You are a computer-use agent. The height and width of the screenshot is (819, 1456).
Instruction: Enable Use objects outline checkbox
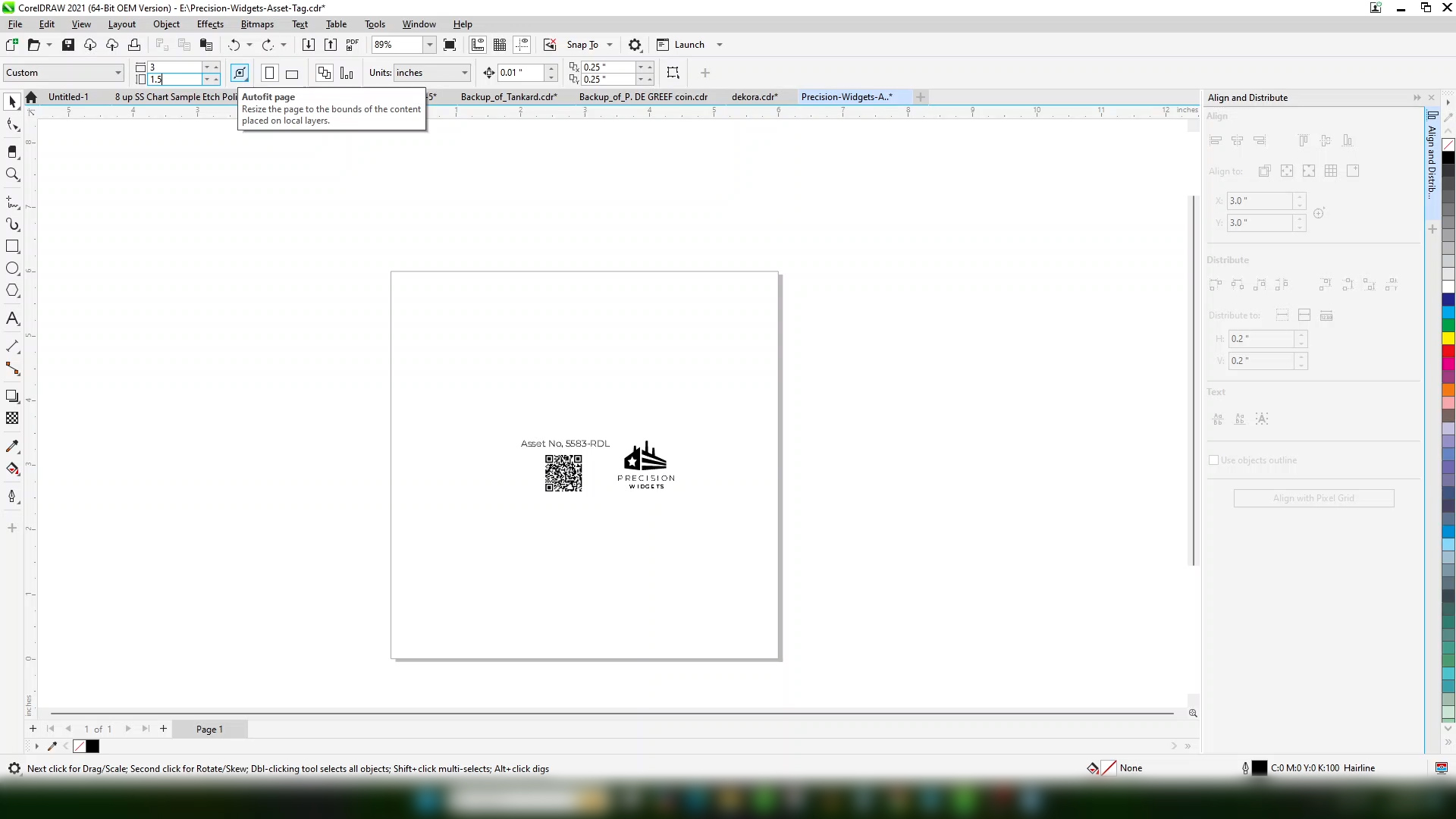[x=1213, y=460]
